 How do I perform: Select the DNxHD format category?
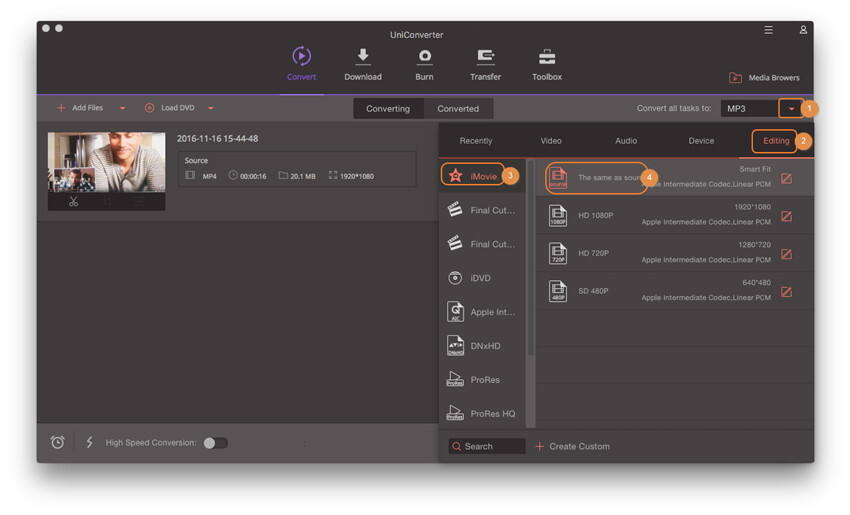coord(480,346)
